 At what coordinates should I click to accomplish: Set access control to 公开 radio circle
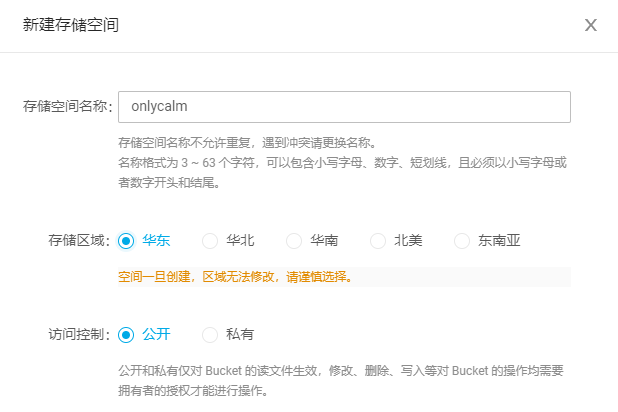click(x=126, y=335)
